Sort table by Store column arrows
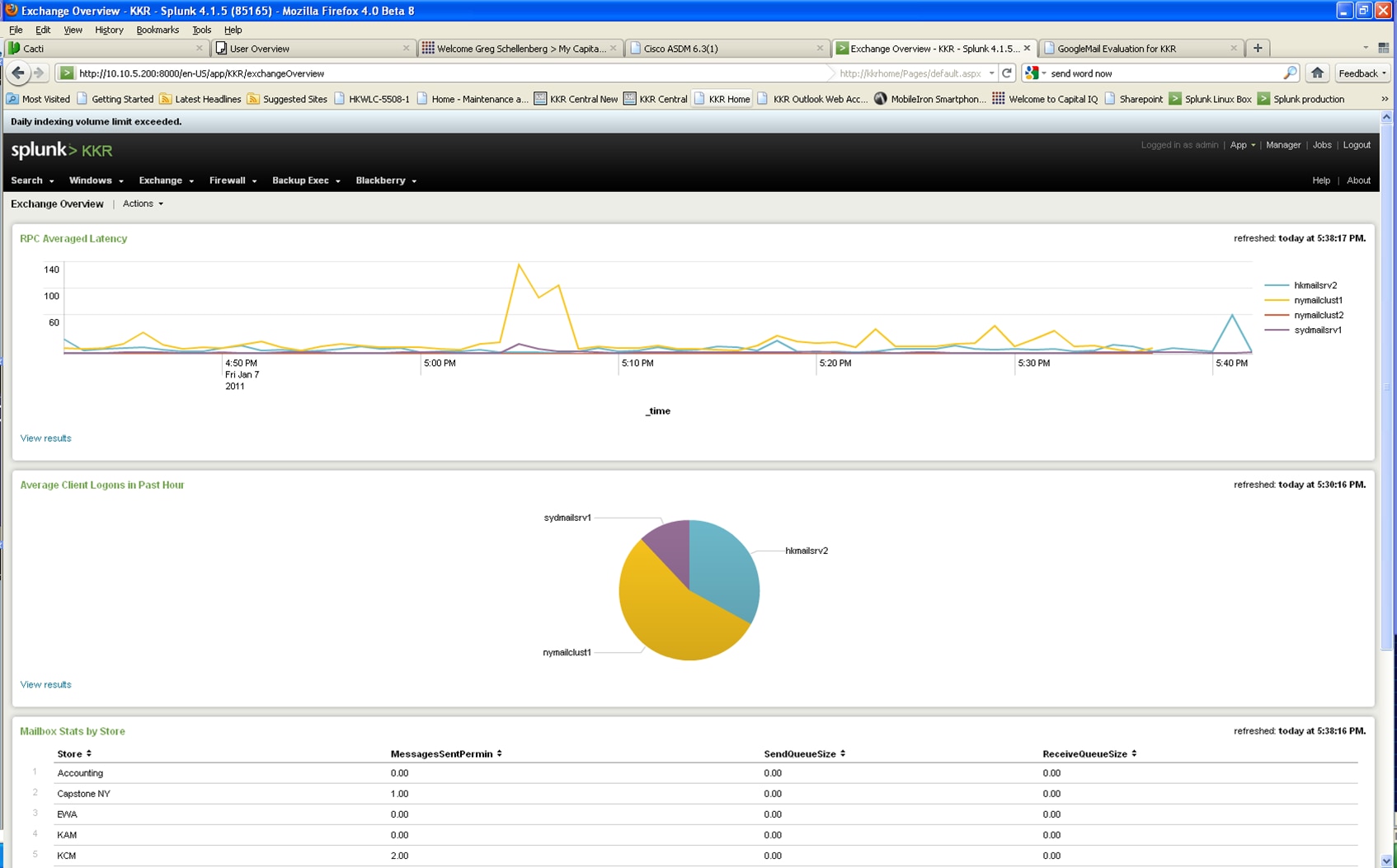Image resolution: width=1397 pixels, height=868 pixels. tap(89, 753)
